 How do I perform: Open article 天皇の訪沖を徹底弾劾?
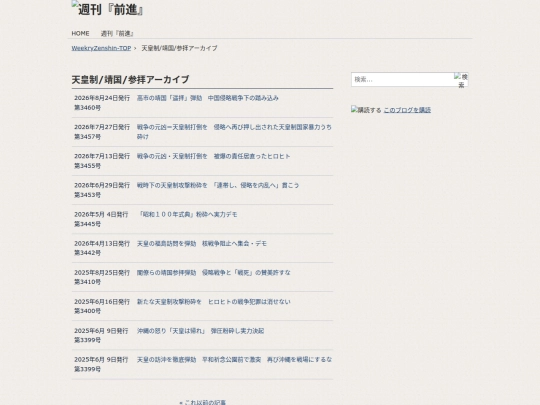234,360
